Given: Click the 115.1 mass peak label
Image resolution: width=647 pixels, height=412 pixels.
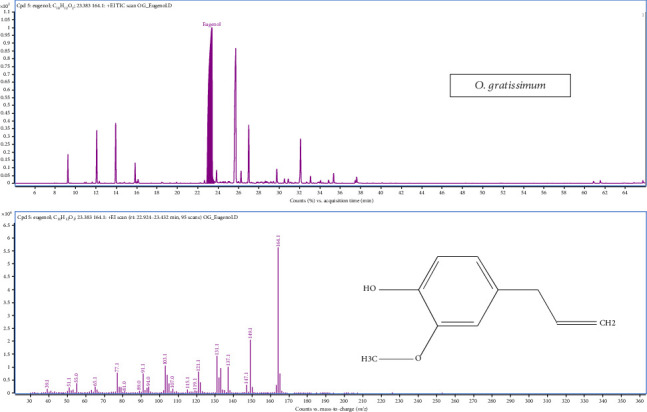Looking at the screenshot, I should [187, 382].
